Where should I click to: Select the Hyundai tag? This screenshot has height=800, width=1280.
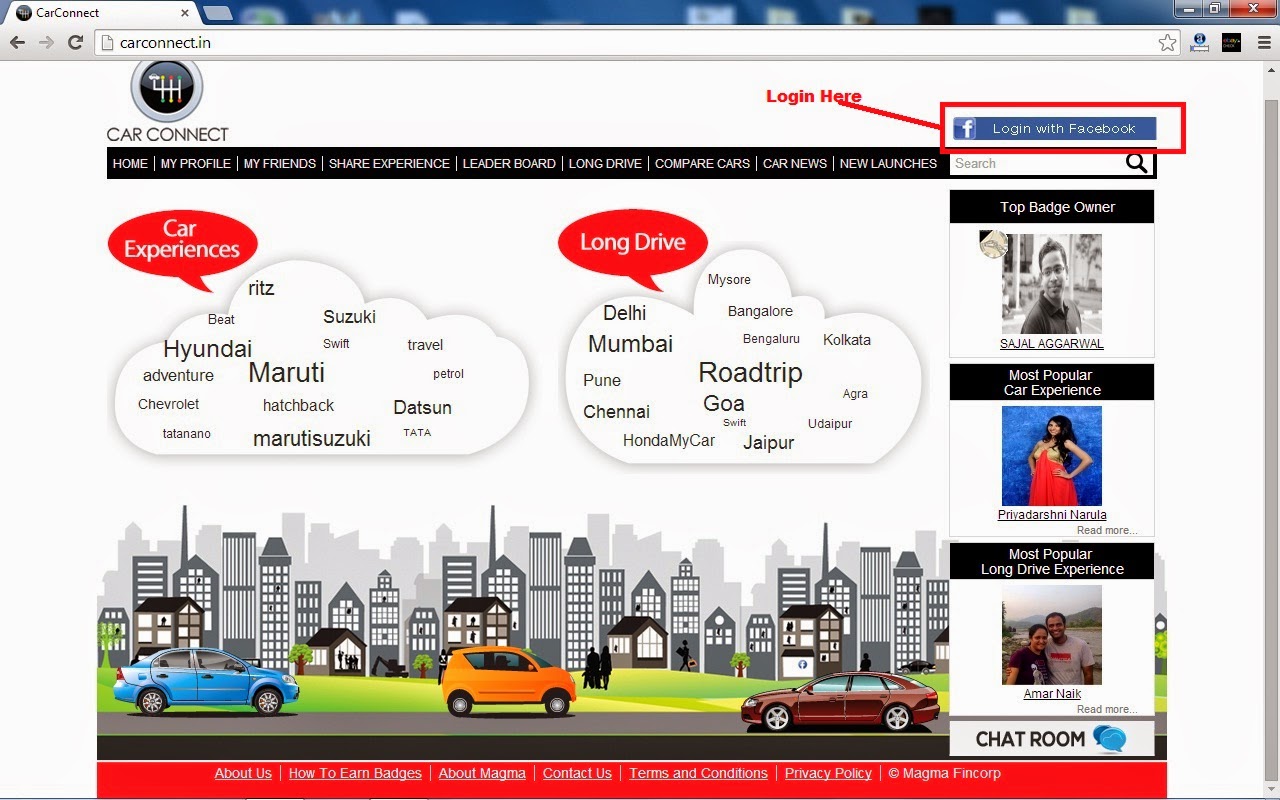(x=207, y=349)
